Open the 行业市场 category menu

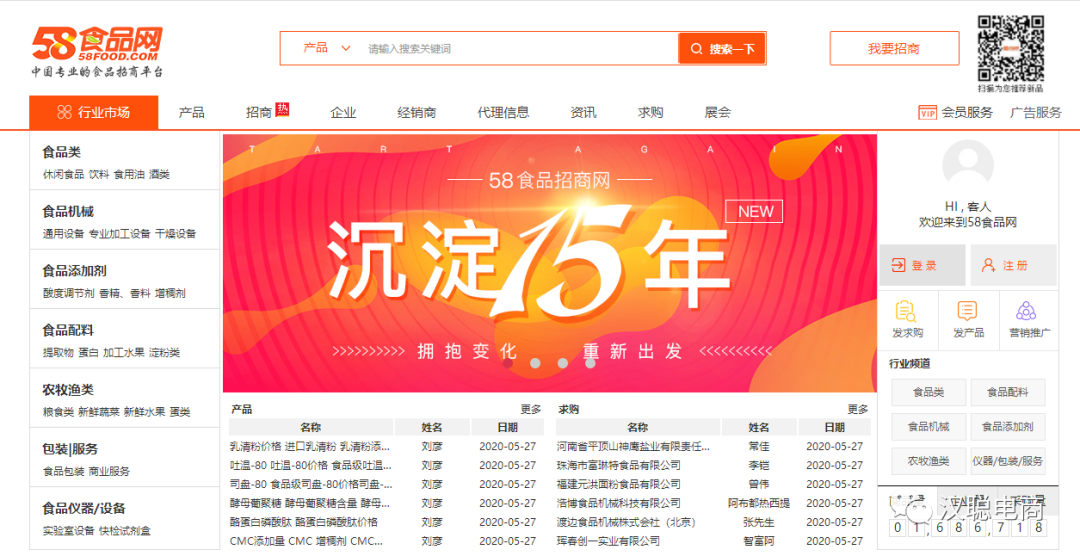coord(94,112)
